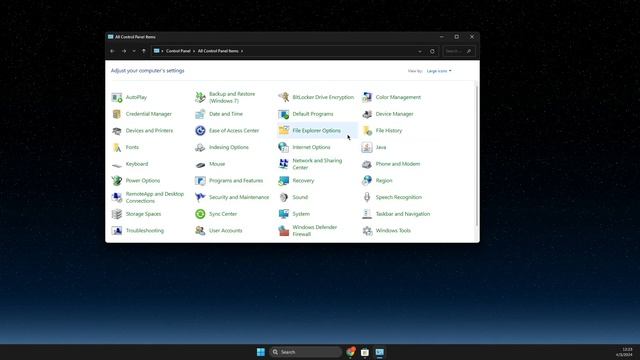
Task: Click the All Control Panel Items breadcrumb
Action: (218, 51)
